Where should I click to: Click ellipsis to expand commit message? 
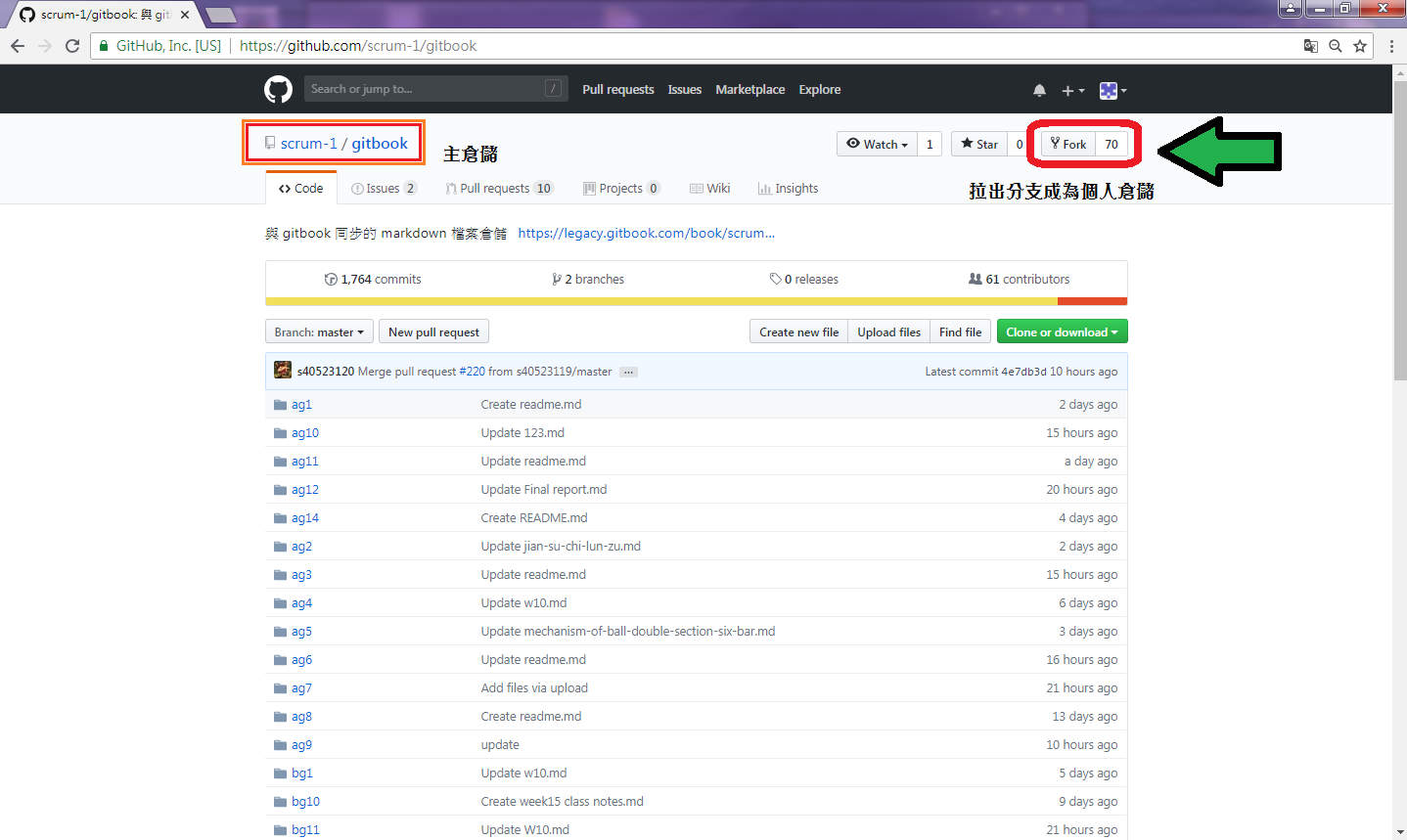coord(629,372)
